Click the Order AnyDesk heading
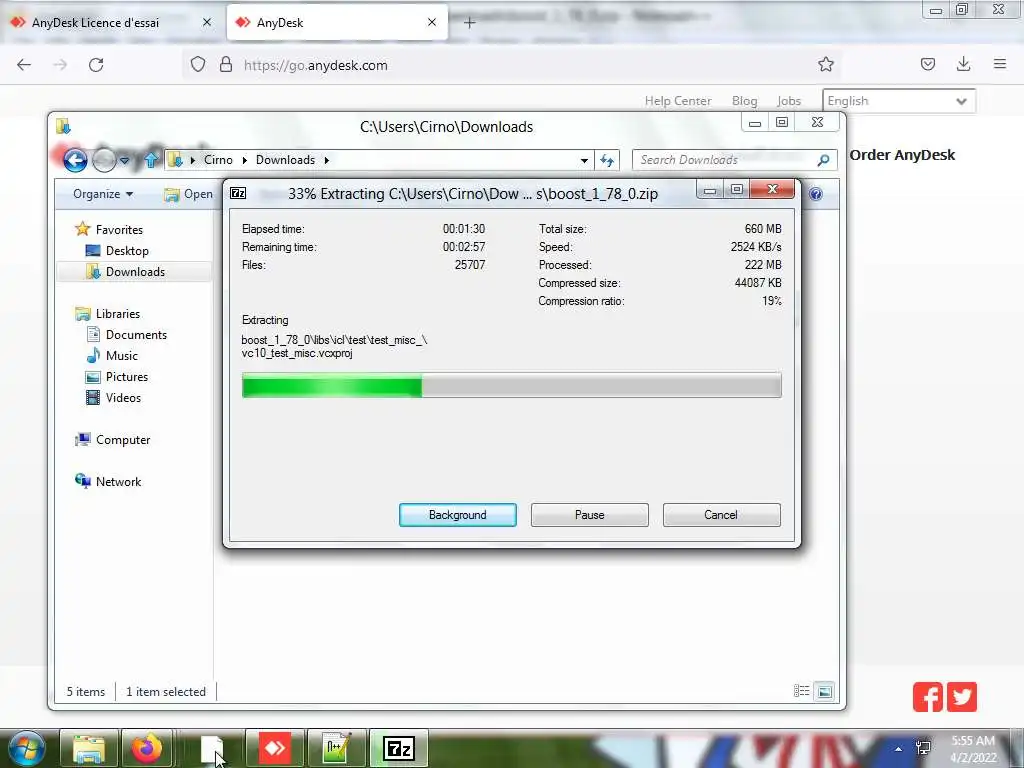Viewport: 1024px width, 768px height. pyautogui.click(x=902, y=155)
